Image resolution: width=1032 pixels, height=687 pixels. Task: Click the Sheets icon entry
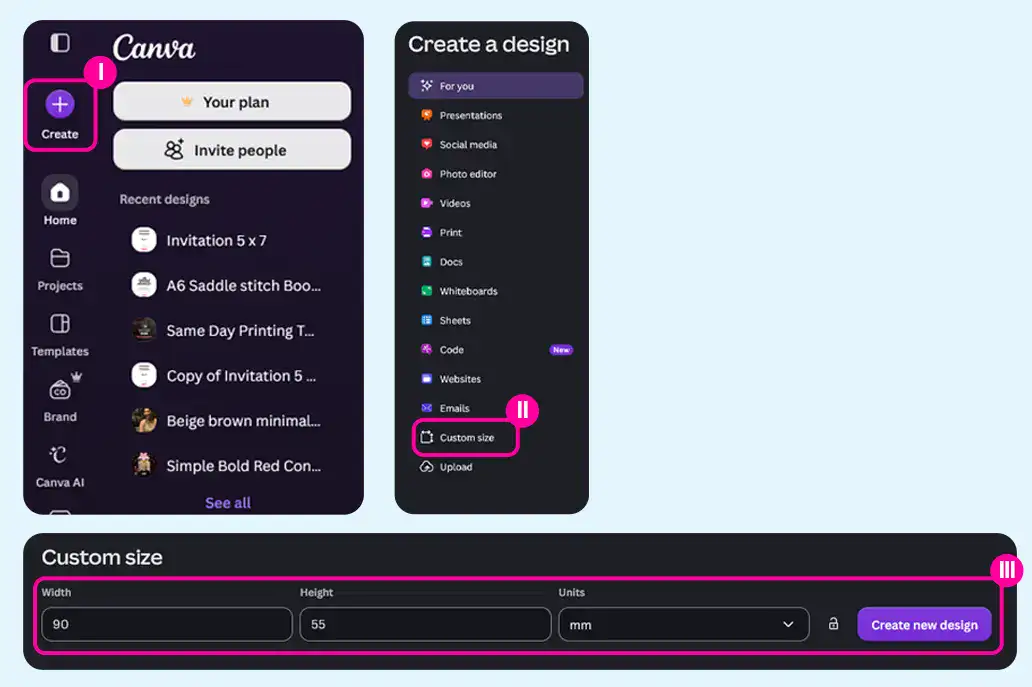click(x=426, y=320)
